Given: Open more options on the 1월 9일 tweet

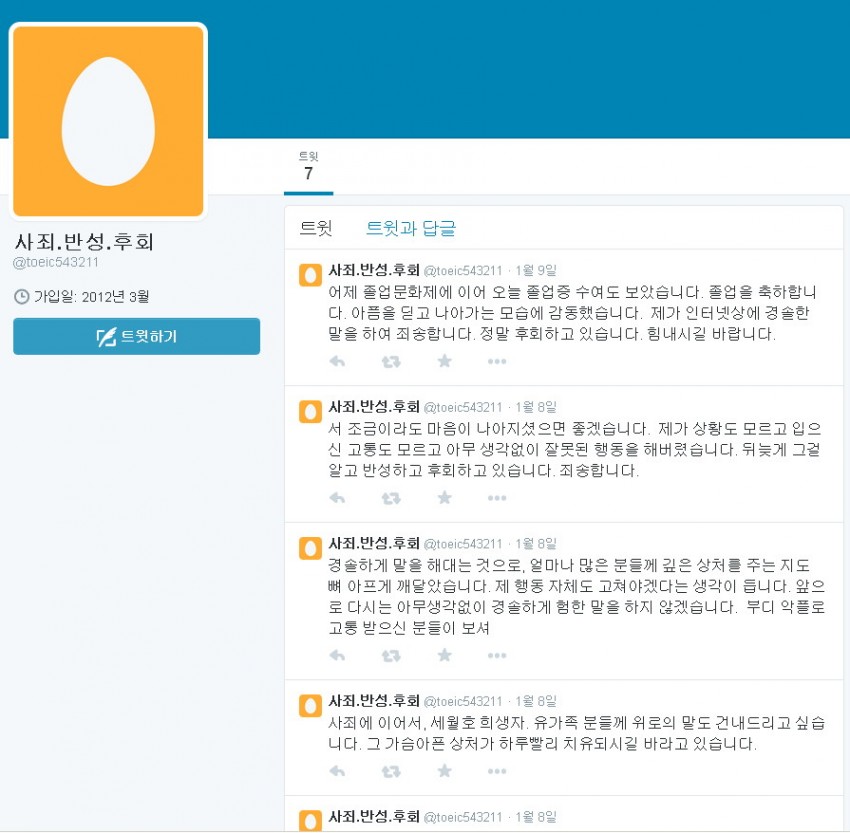Looking at the screenshot, I should click(497, 361).
